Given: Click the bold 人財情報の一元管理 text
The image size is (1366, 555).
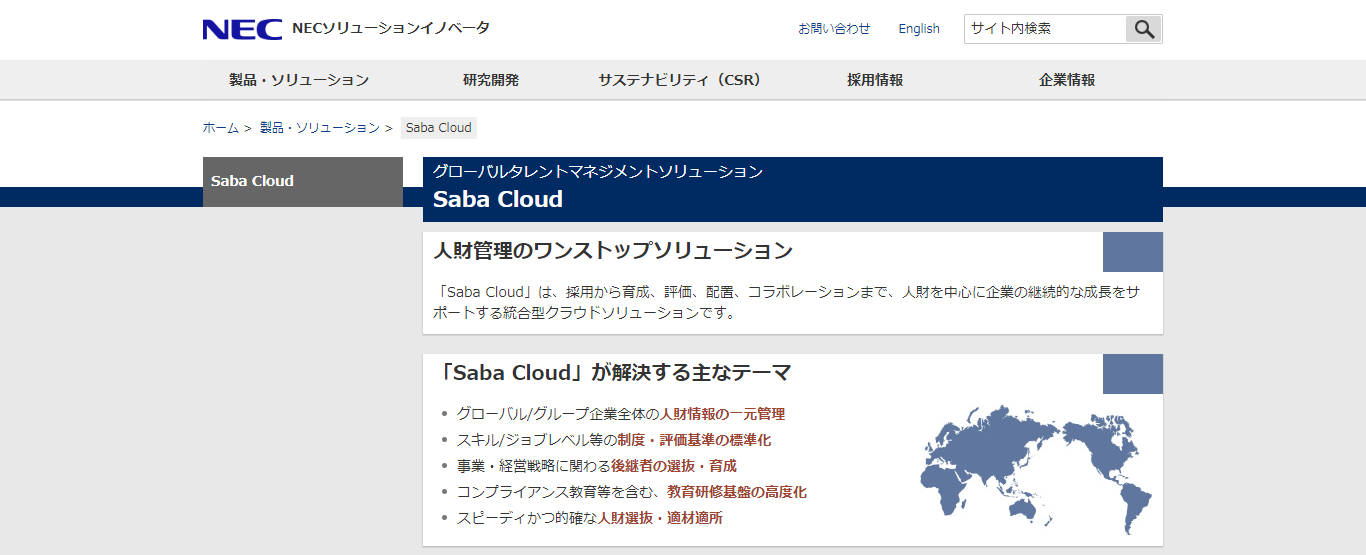Looking at the screenshot, I should pos(723,414).
